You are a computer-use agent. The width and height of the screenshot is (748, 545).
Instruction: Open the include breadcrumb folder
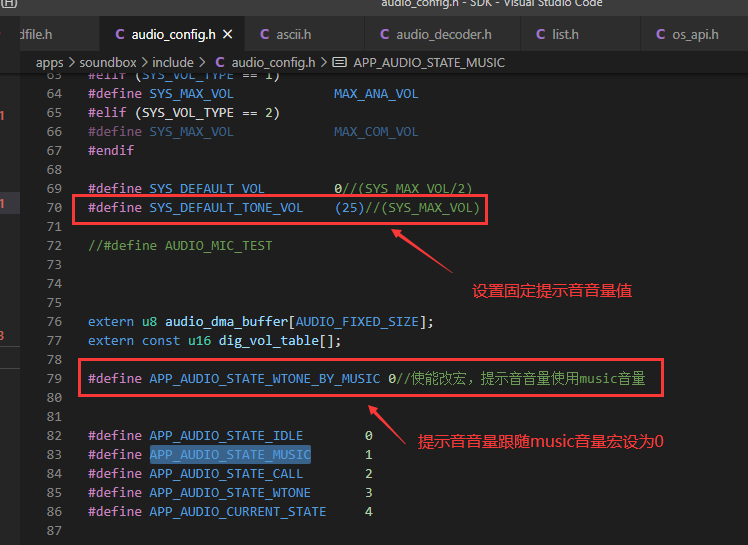pyautogui.click(x=173, y=63)
